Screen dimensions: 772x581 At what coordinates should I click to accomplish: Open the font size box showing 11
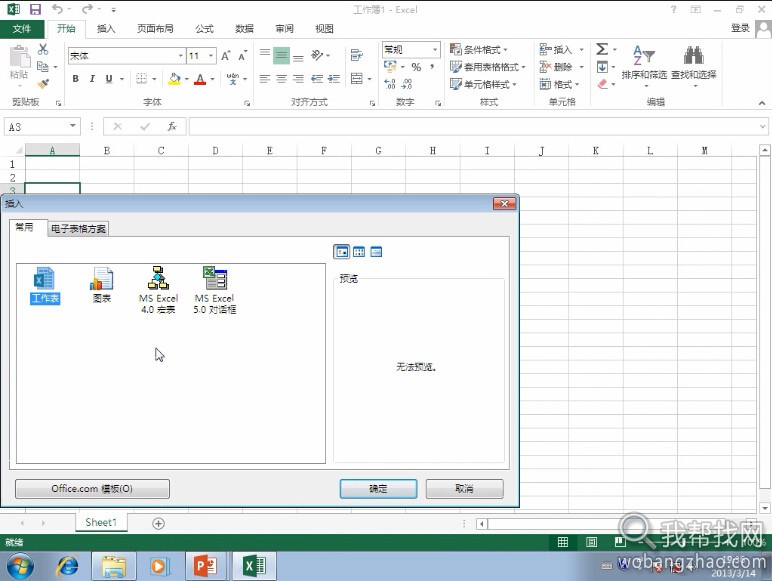[201, 56]
